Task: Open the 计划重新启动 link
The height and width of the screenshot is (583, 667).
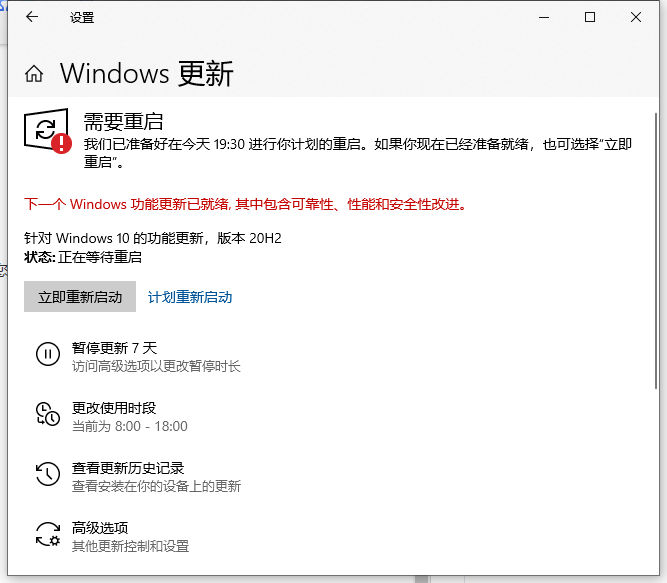Action: 190,297
